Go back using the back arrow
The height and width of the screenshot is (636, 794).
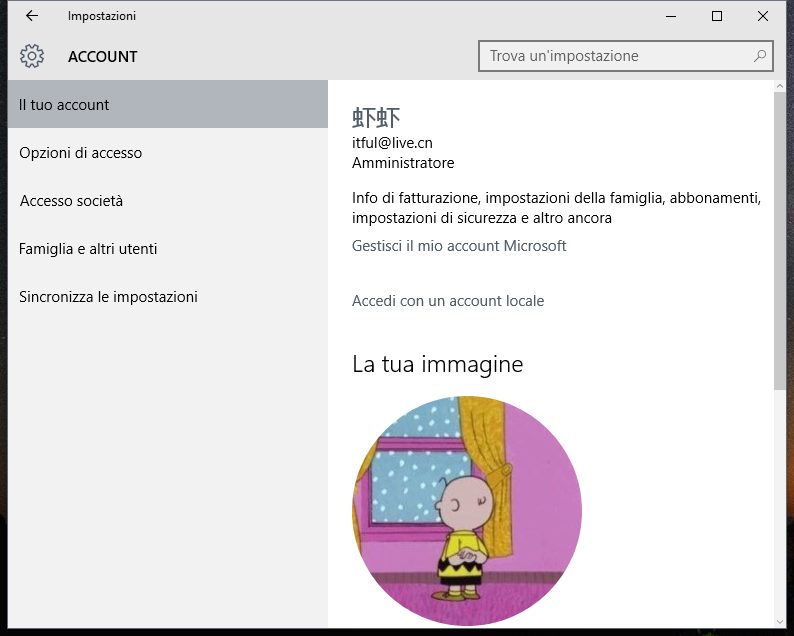[32, 16]
